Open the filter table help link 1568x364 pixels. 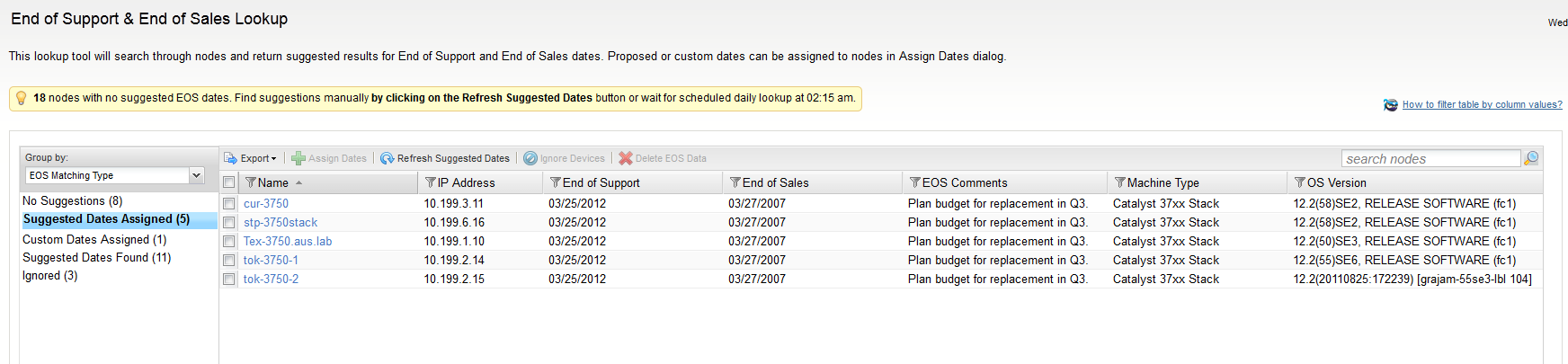(1482, 105)
